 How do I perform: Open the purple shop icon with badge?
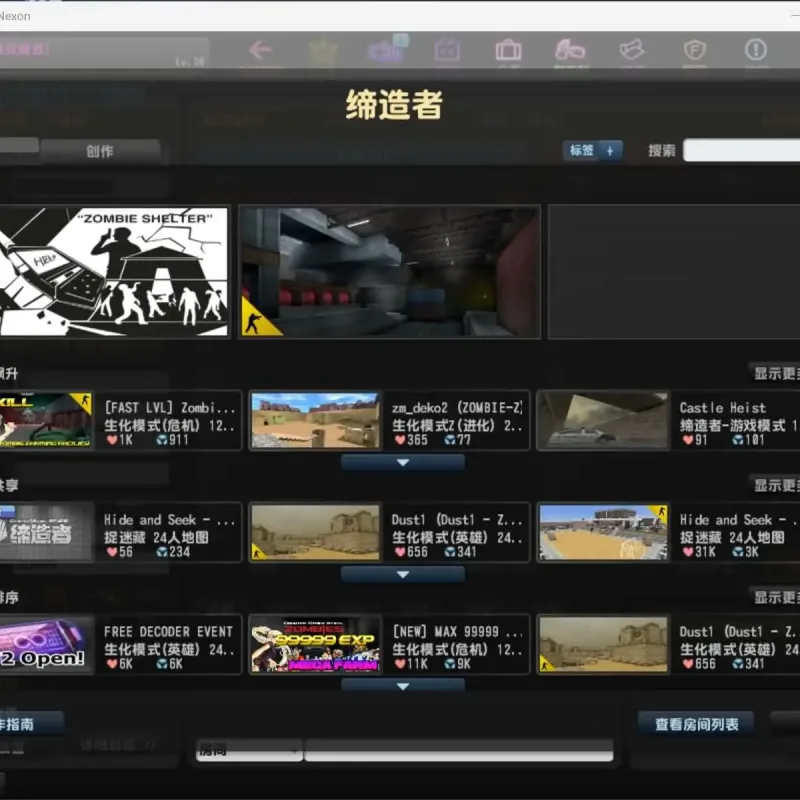pos(386,49)
